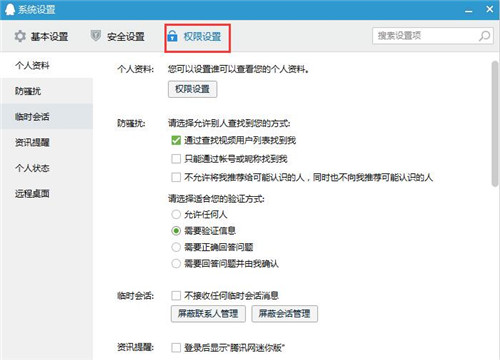Image resolution: width=500 pixels, height=360 pixels.
Task: Click the shield icon for 安全设置
Action: pos(96,36)
